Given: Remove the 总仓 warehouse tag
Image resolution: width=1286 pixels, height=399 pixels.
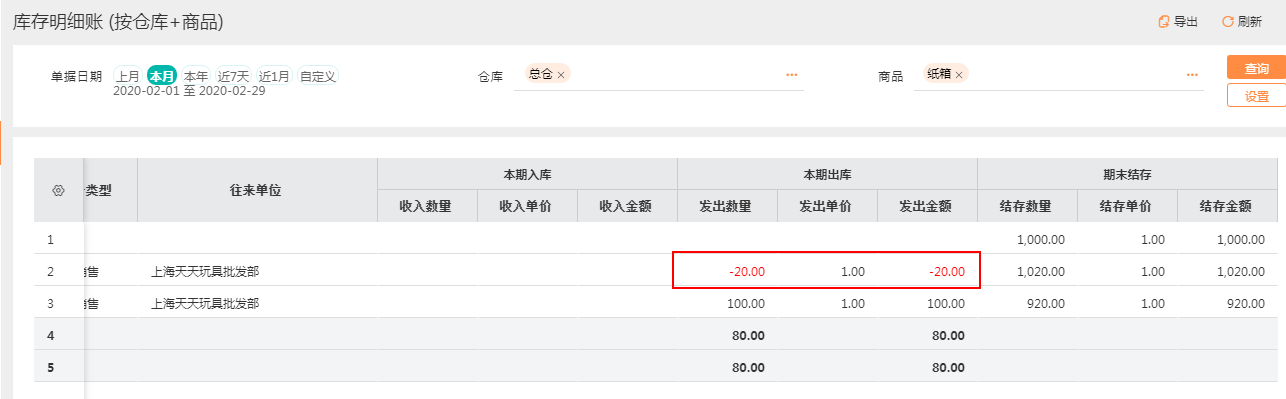Looking at the screenshot, I should (561, 74).
